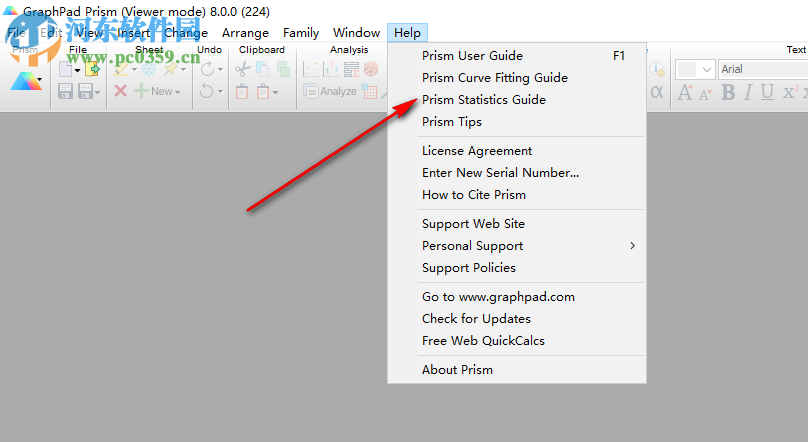Image resolution: width=808 pixels, height=442 pixels.
Task: Open Prism User Guide
Action: (517, 56)
